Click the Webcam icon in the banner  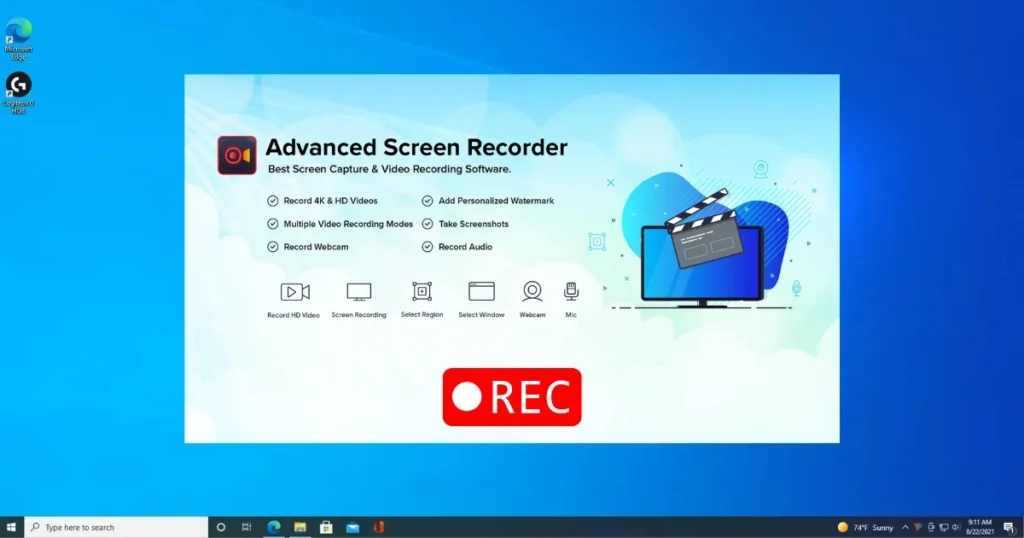point(532,291)
